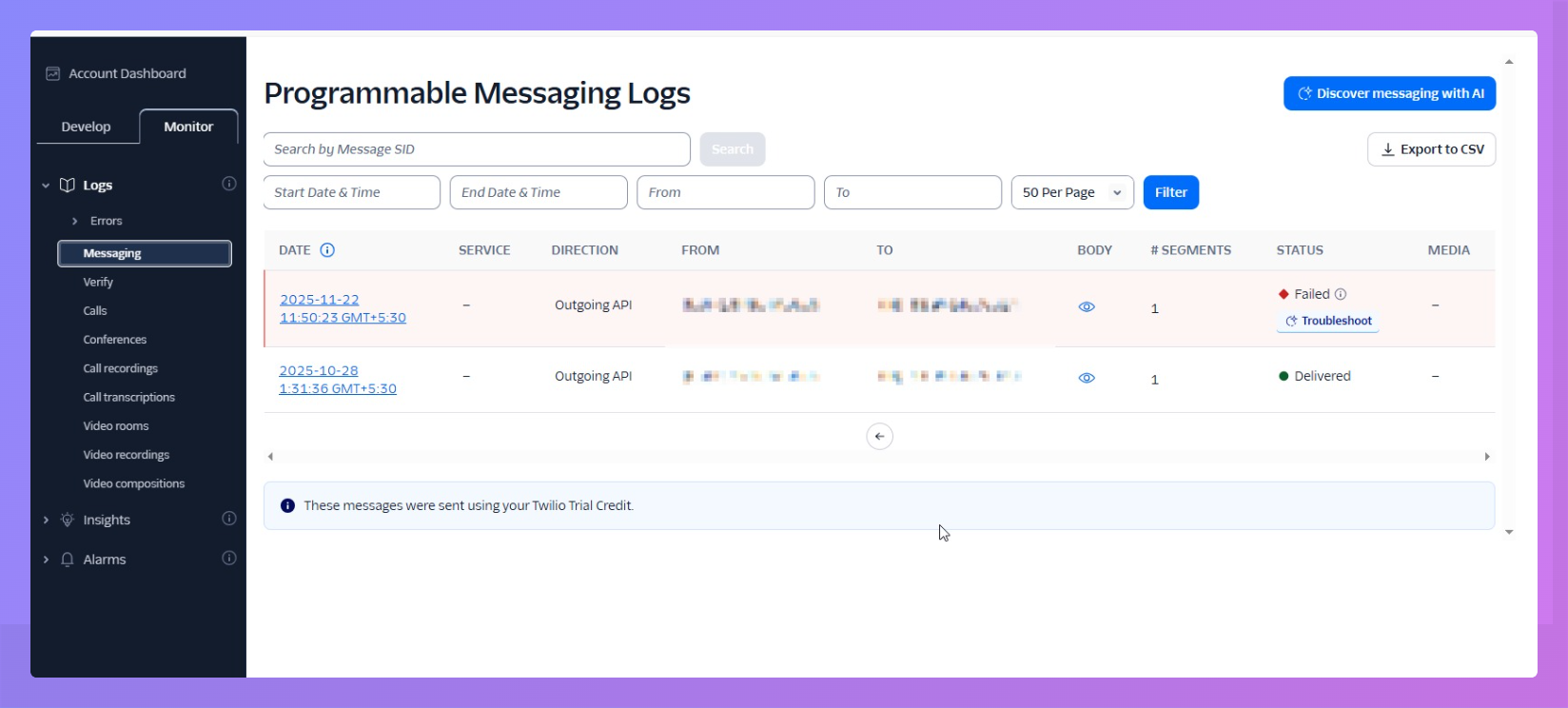Click the Search by Message SID field
Image resolution: width=1568 pixels, height=708 pixels.
[x=476, y=149]
